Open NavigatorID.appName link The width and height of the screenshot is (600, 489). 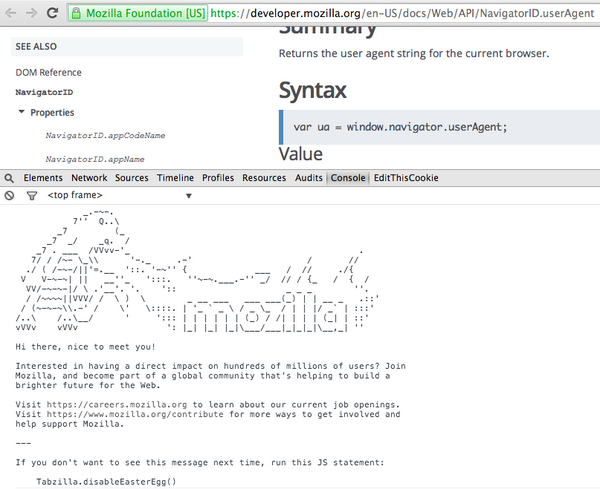95,159
